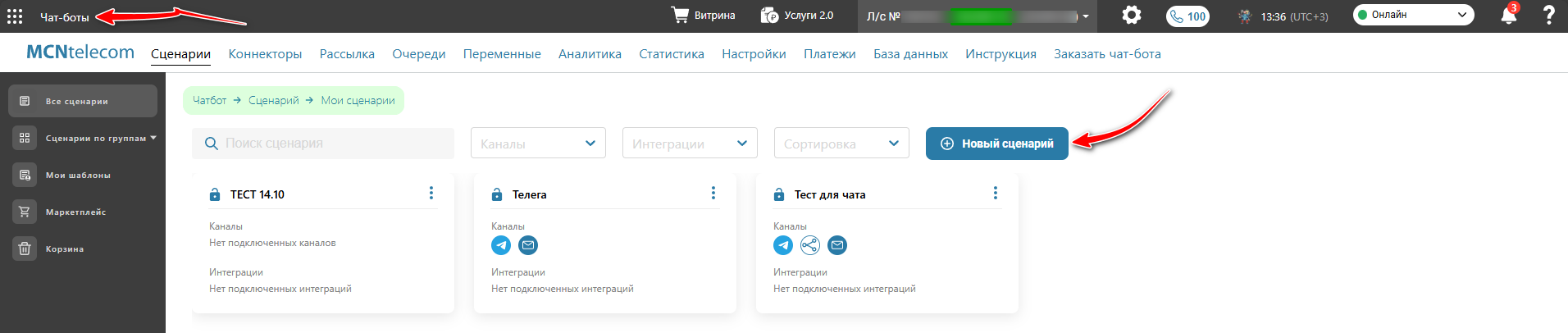1568x333 pixels.
Task: Switch to the Переменные tab
Action: point(502,54)
